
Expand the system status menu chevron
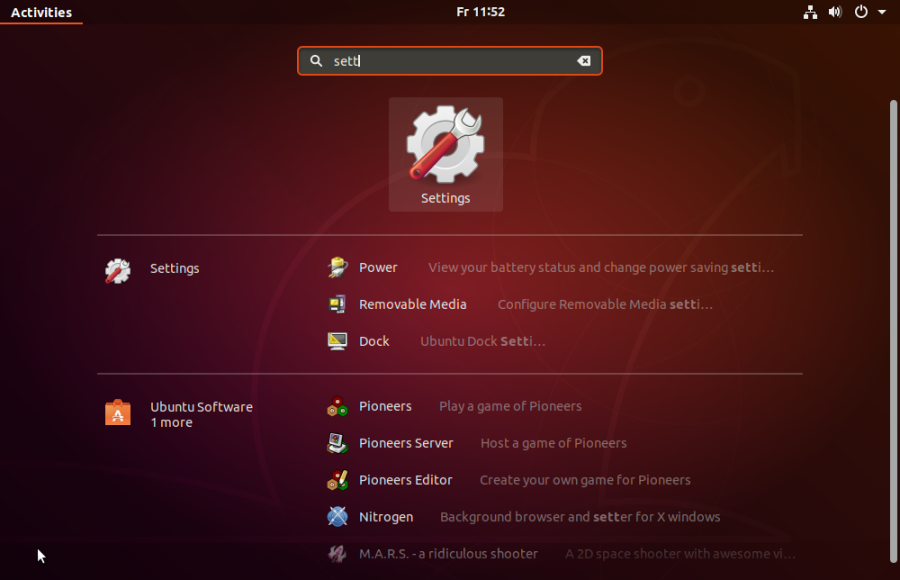[882, 12]
